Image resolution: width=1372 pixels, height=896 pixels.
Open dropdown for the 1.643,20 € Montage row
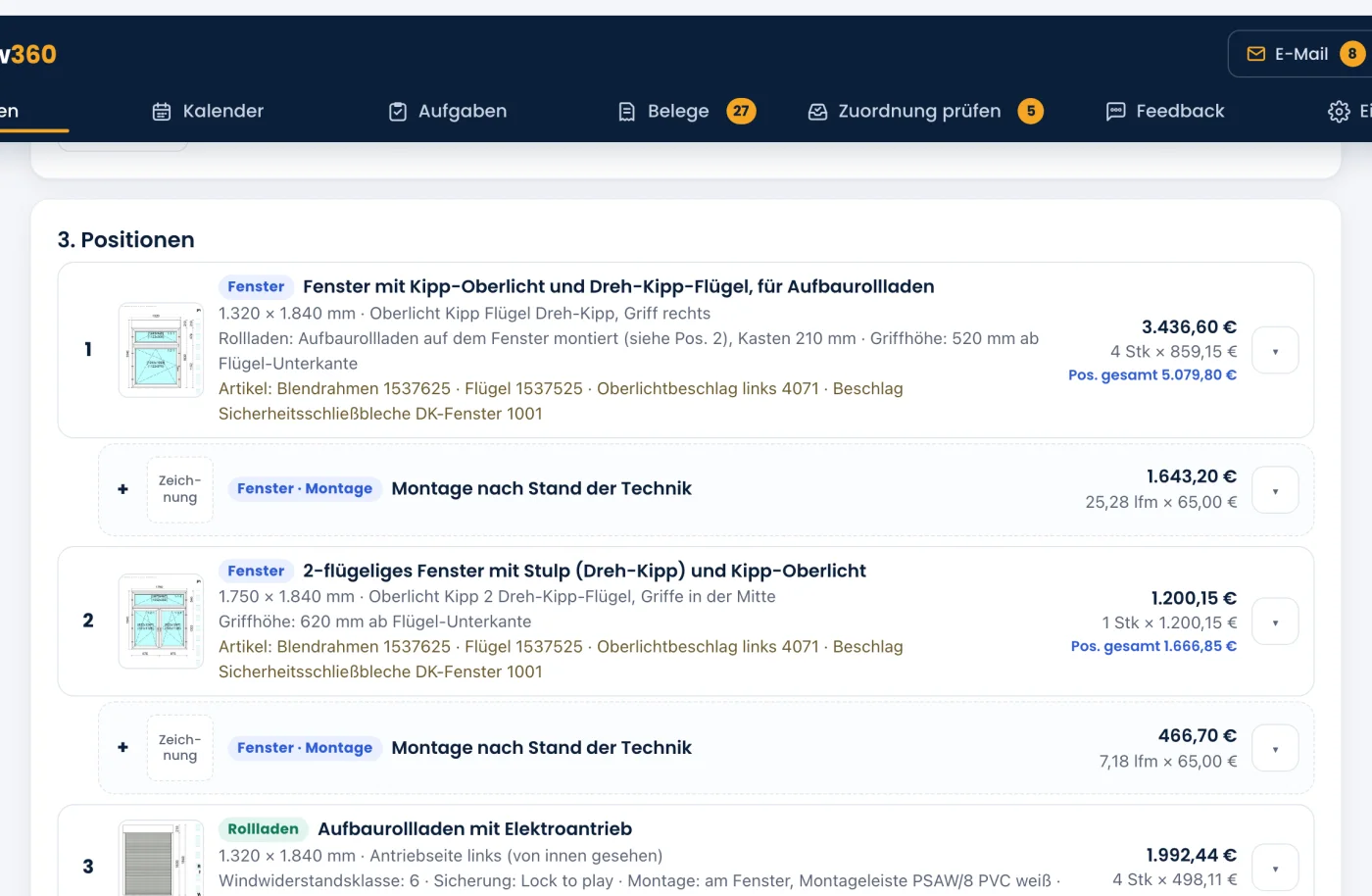1275,490
